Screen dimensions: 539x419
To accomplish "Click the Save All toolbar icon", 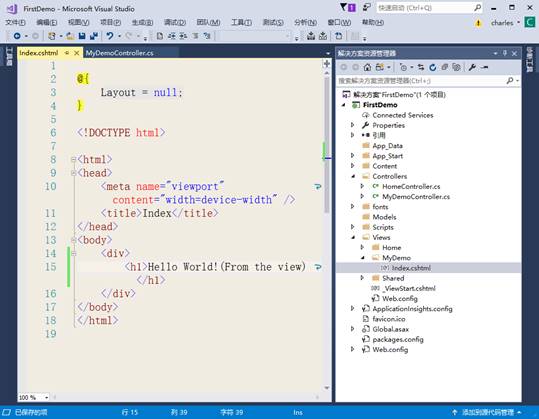I will tap(94, 36).
